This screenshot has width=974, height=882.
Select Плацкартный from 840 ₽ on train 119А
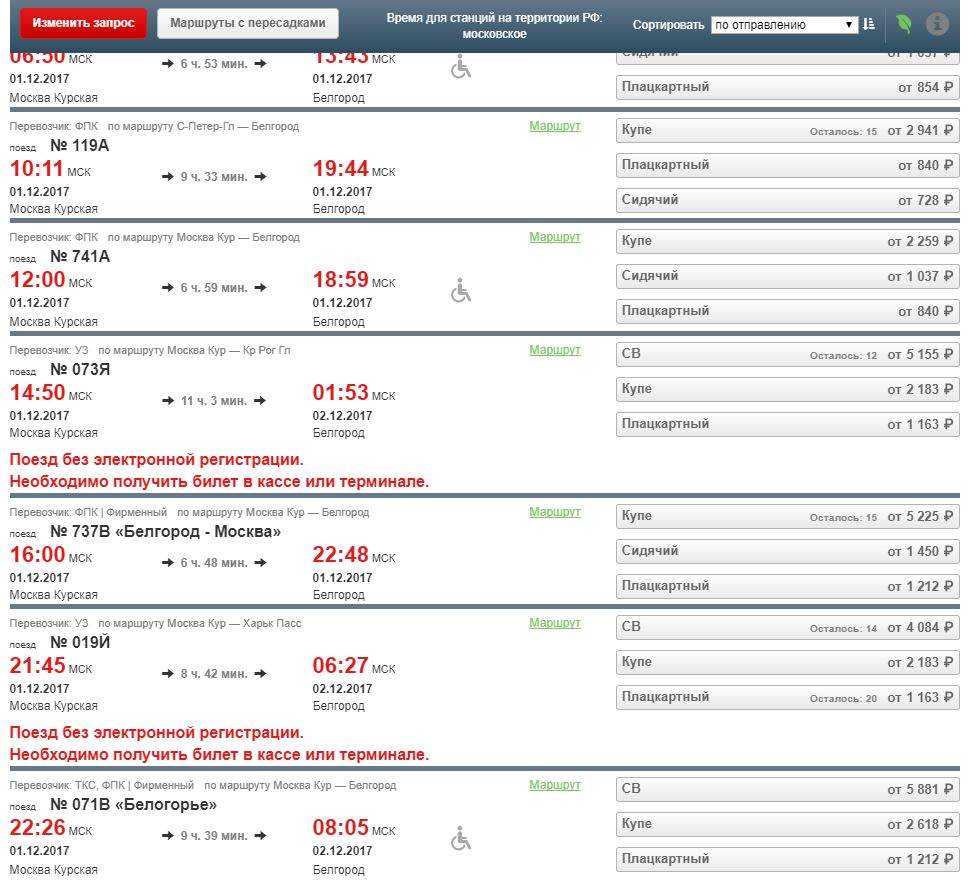pos(788,165)
